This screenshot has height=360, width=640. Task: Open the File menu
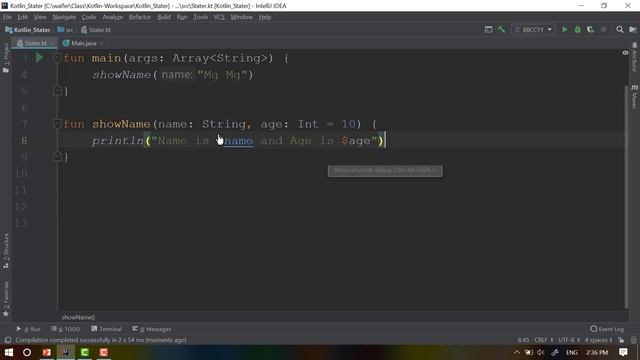(x=7, y=17)
